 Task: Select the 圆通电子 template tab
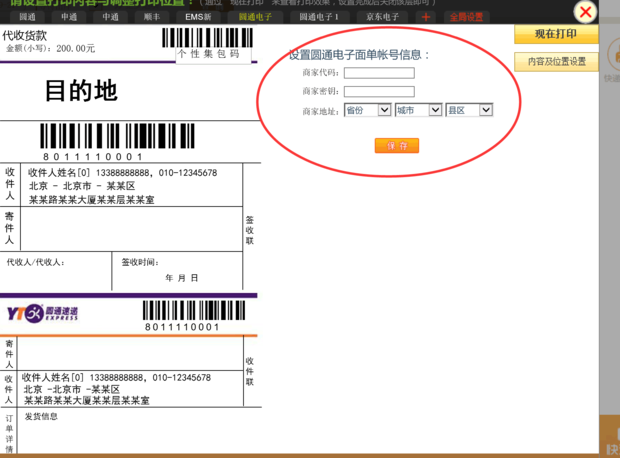(255, 17)
